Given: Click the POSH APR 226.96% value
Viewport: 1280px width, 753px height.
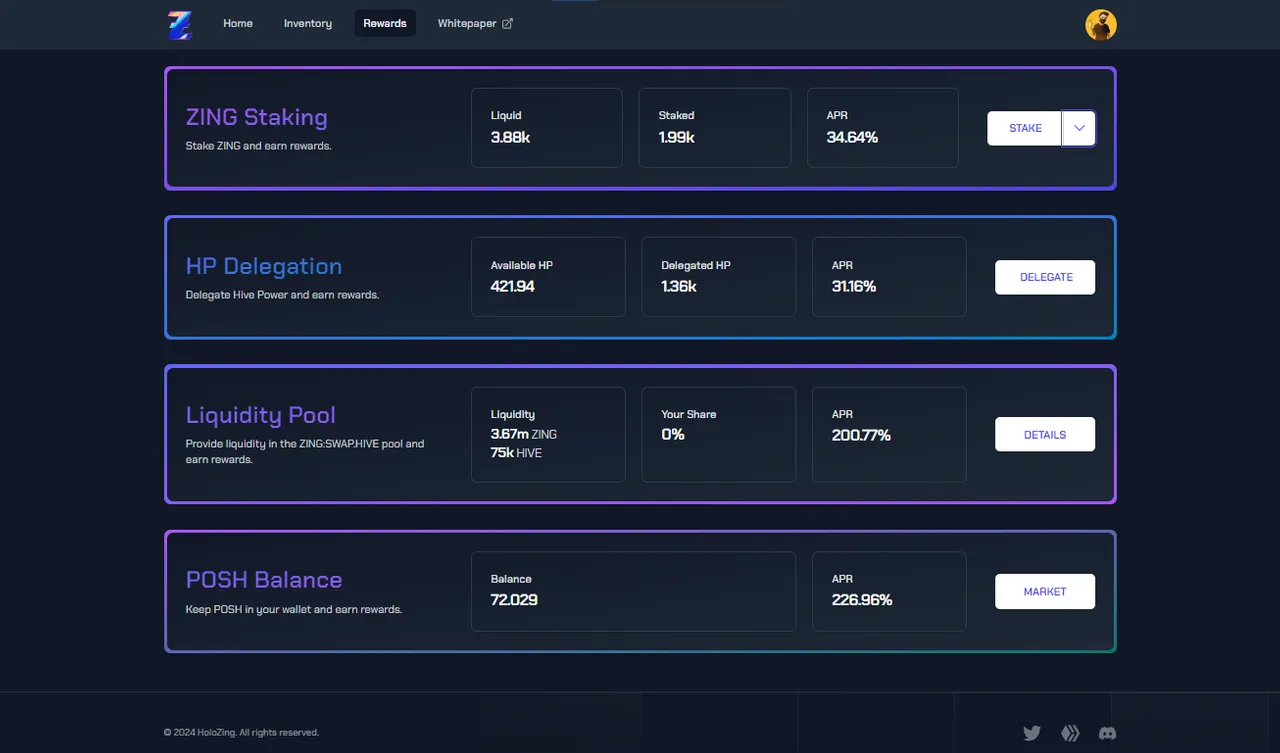Looking at the screenshot, I should click(x=862, y=600).
